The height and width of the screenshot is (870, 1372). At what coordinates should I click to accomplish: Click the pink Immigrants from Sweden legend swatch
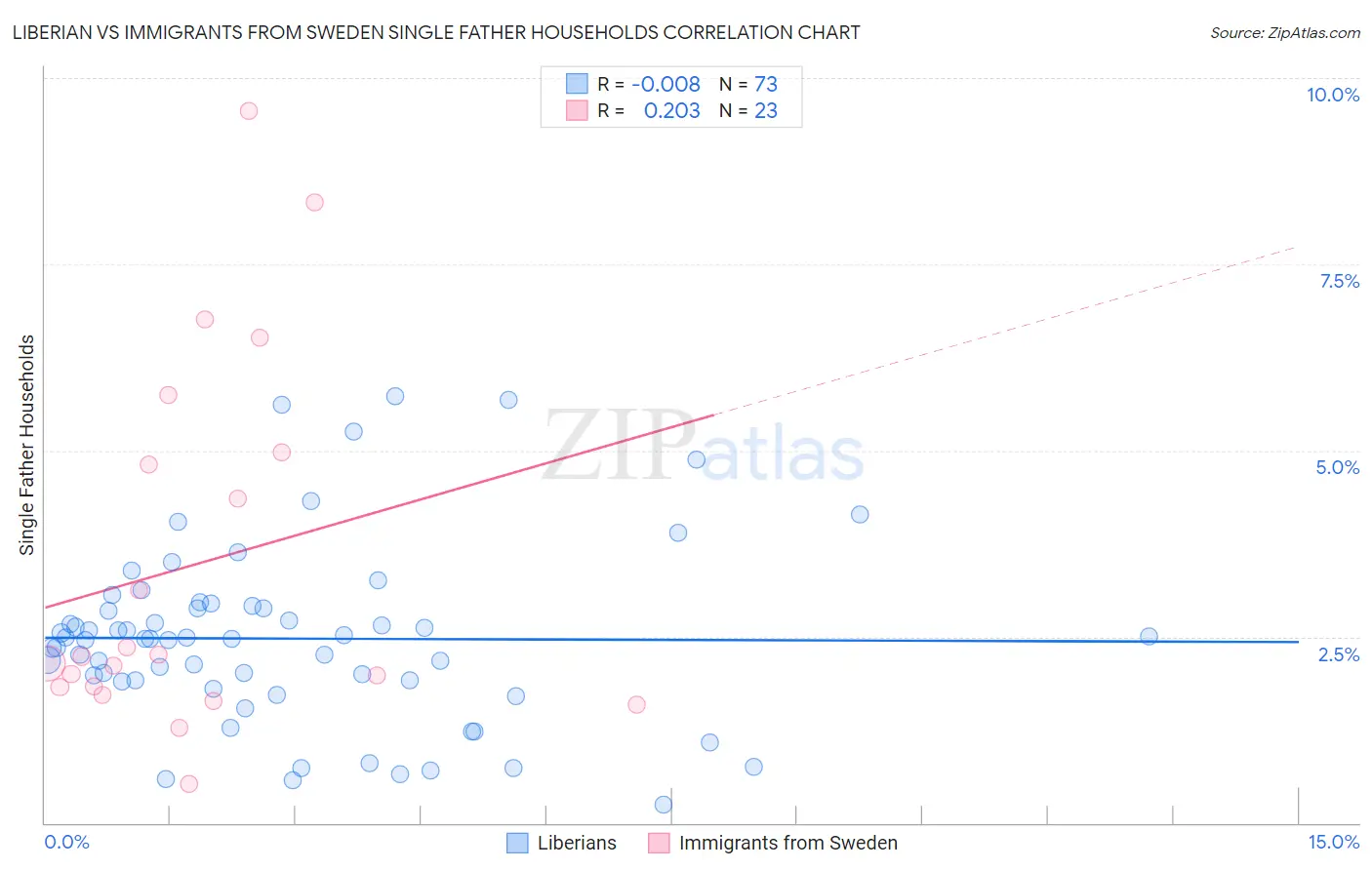[x=660, y=843]
